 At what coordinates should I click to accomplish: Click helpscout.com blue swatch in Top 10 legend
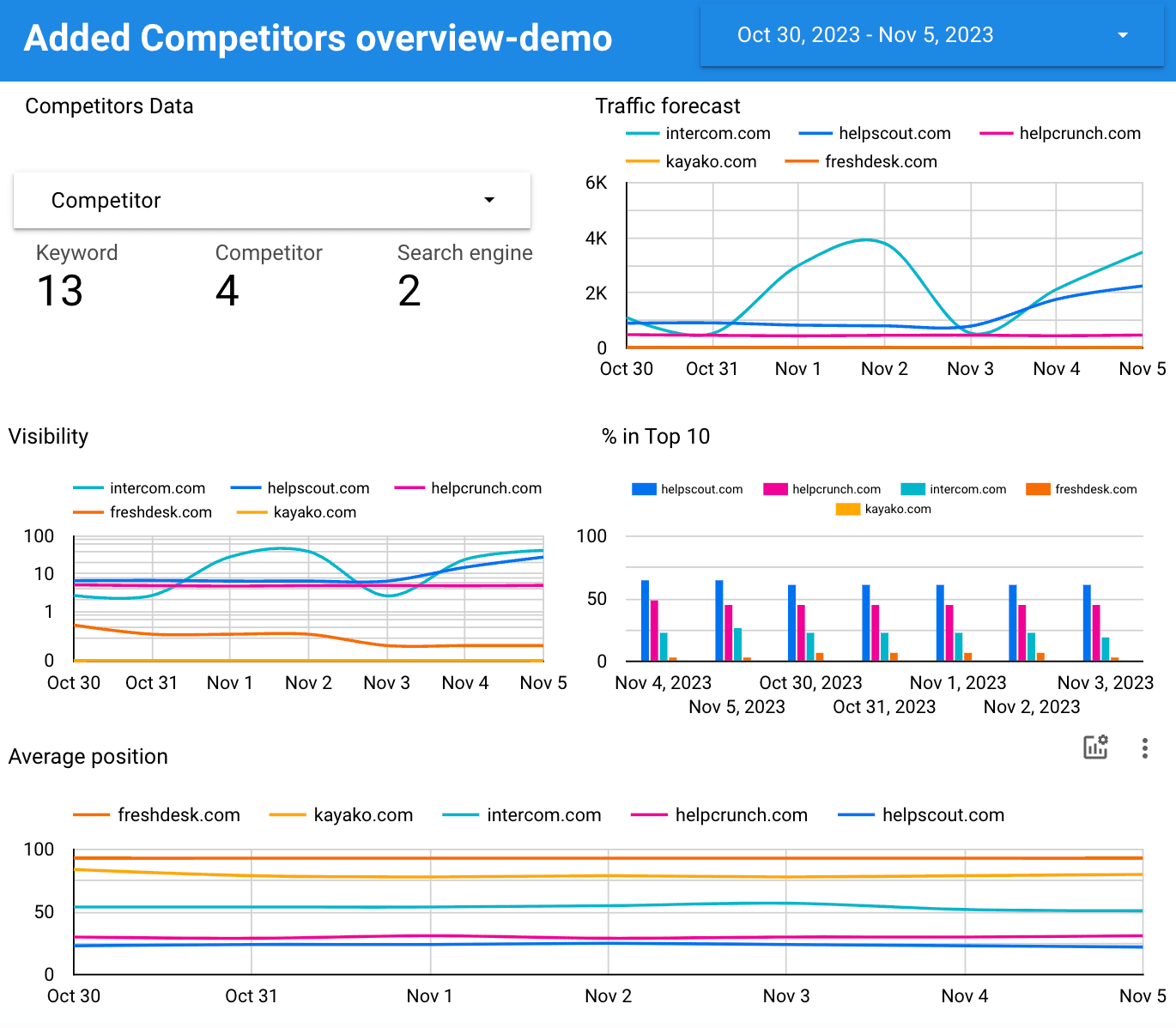coord(644,489)
